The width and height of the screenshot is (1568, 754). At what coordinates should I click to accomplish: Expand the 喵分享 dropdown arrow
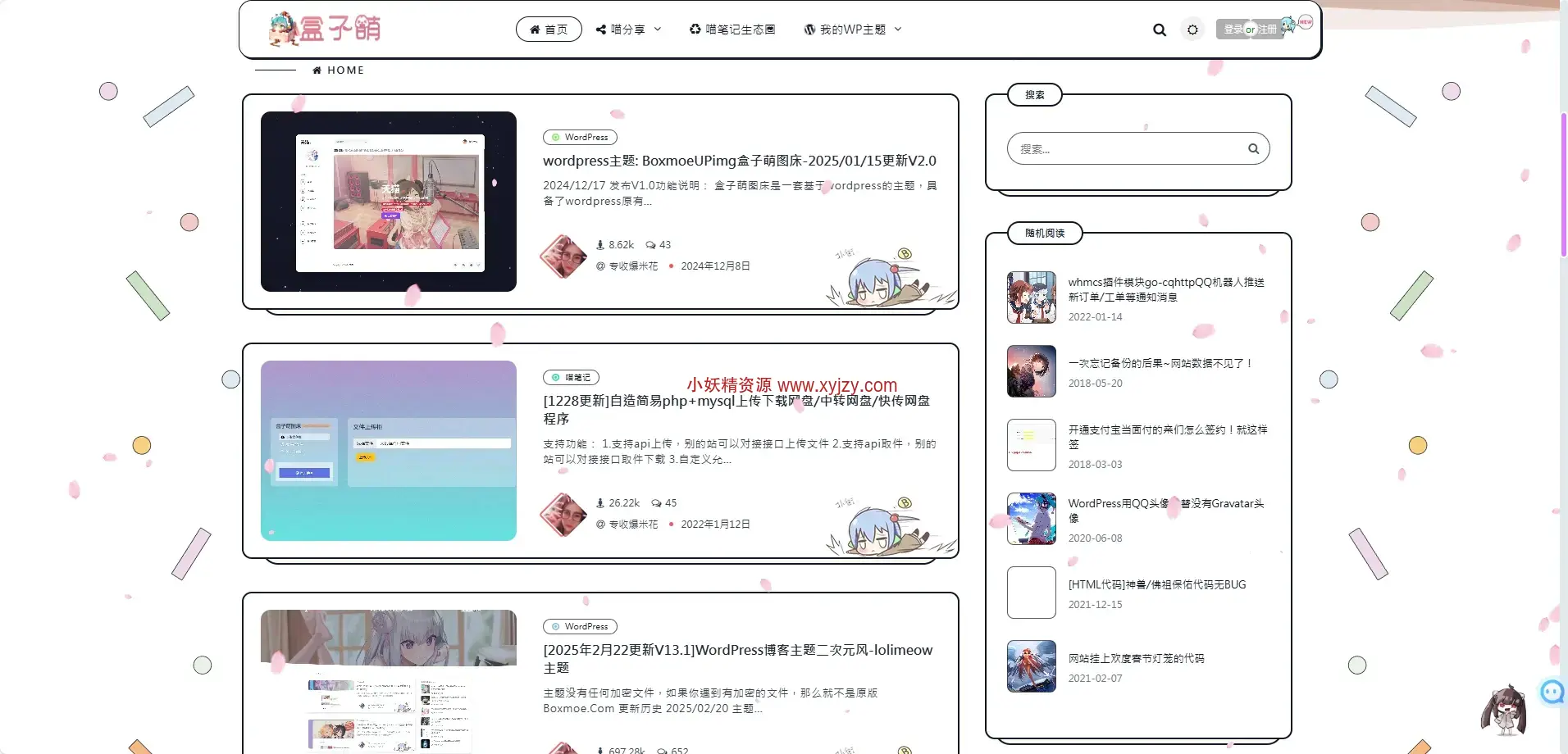click(658, 30)
